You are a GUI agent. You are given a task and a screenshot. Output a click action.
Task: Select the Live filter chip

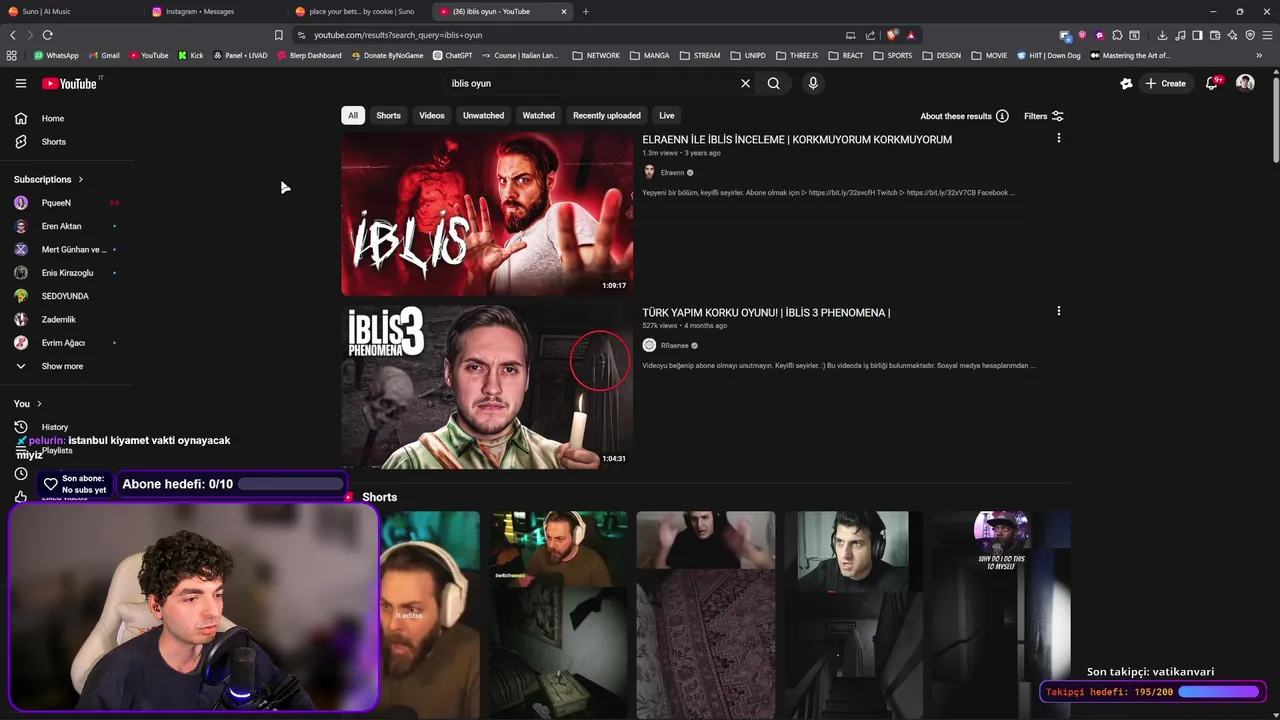click(667, 115)
